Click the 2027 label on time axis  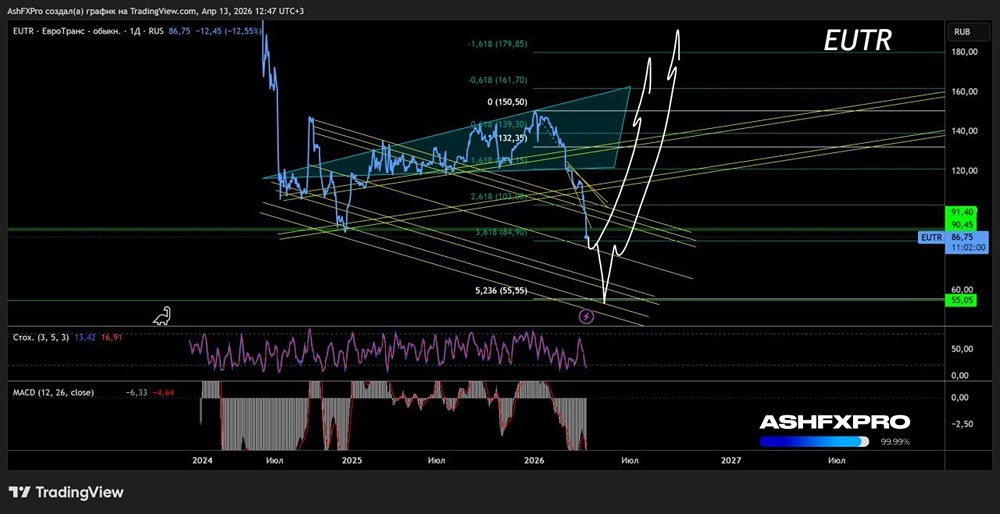tap(731, 460)
